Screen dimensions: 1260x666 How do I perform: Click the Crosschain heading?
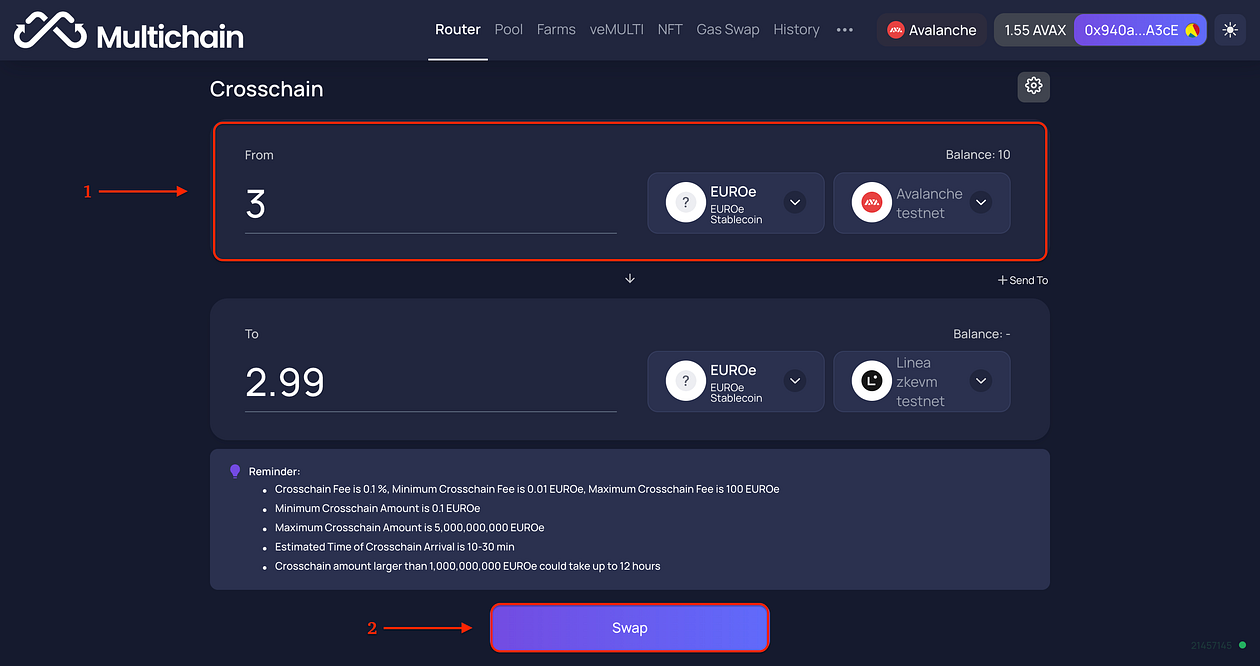[267, 89]
